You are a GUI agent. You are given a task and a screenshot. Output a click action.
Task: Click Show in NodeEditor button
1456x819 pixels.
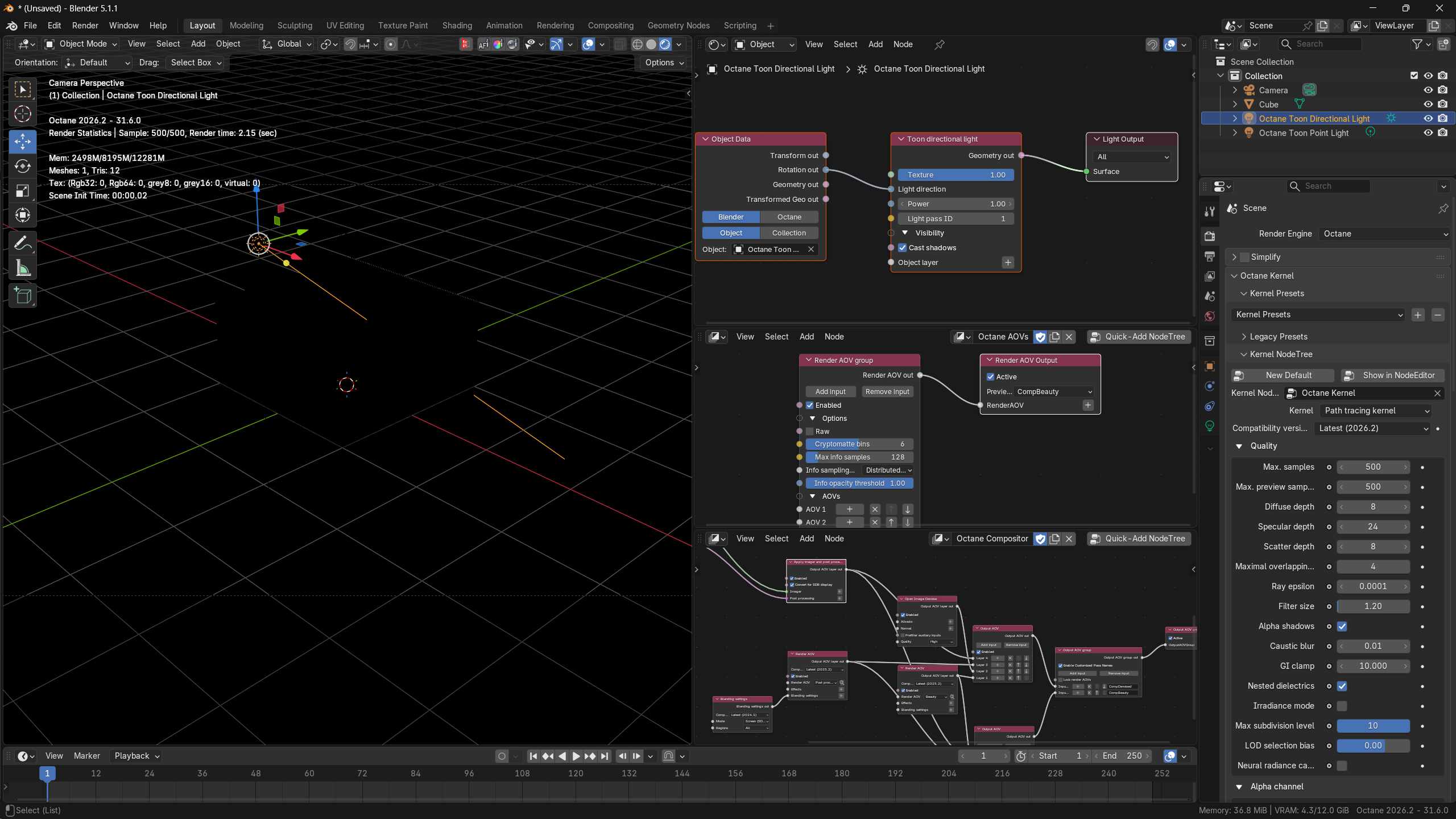click(x=1392, y=375)
